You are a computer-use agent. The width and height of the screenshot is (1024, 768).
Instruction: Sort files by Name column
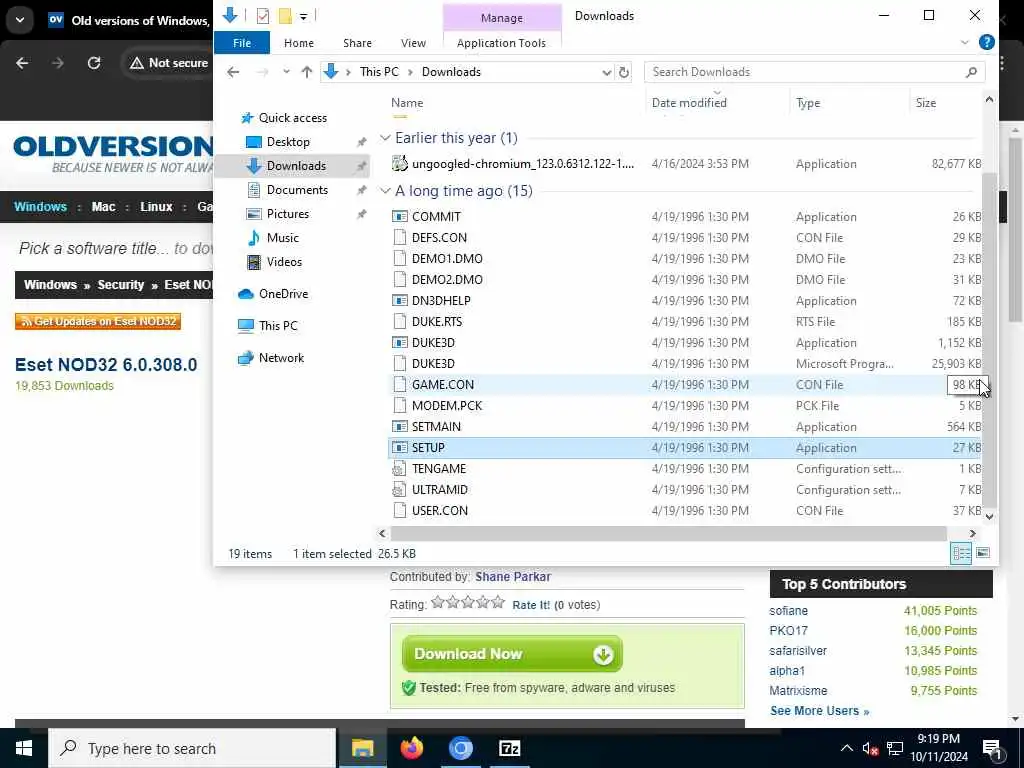pos(407,103)
